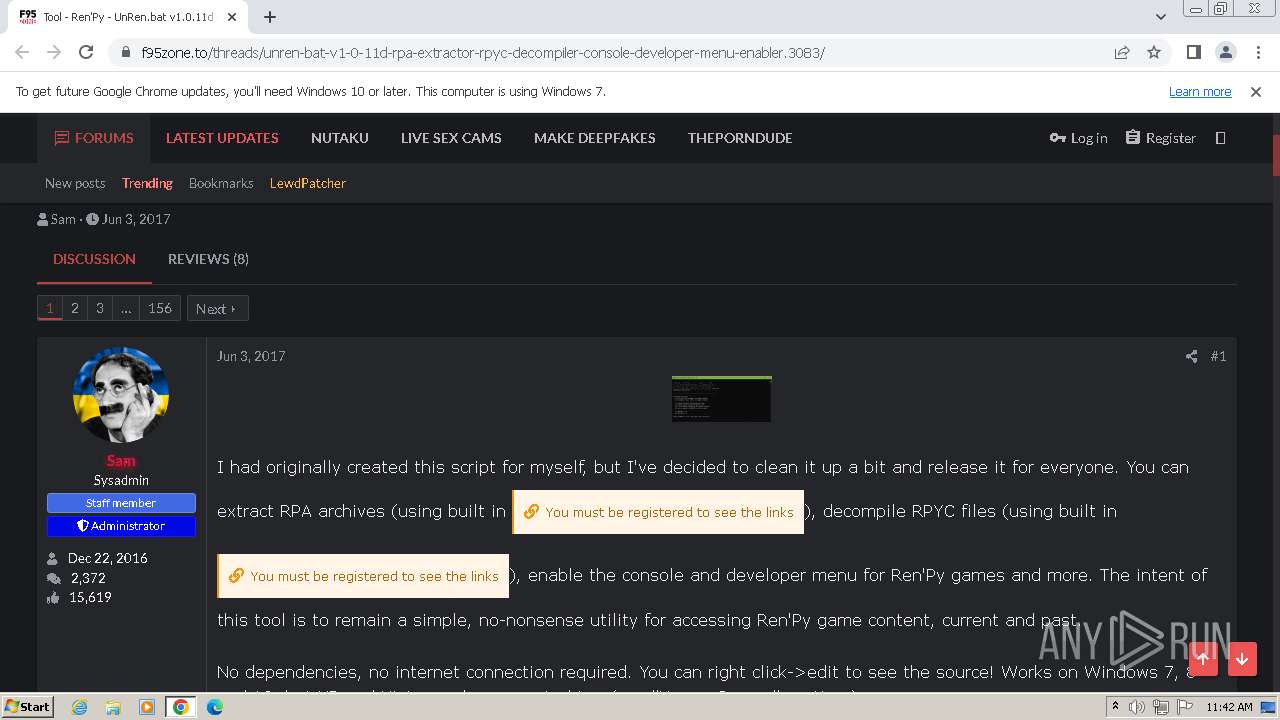Show hidden tray icons
Image resolution: width=1280 pixels, height=720 pixels.
(x=1115, y=707)
